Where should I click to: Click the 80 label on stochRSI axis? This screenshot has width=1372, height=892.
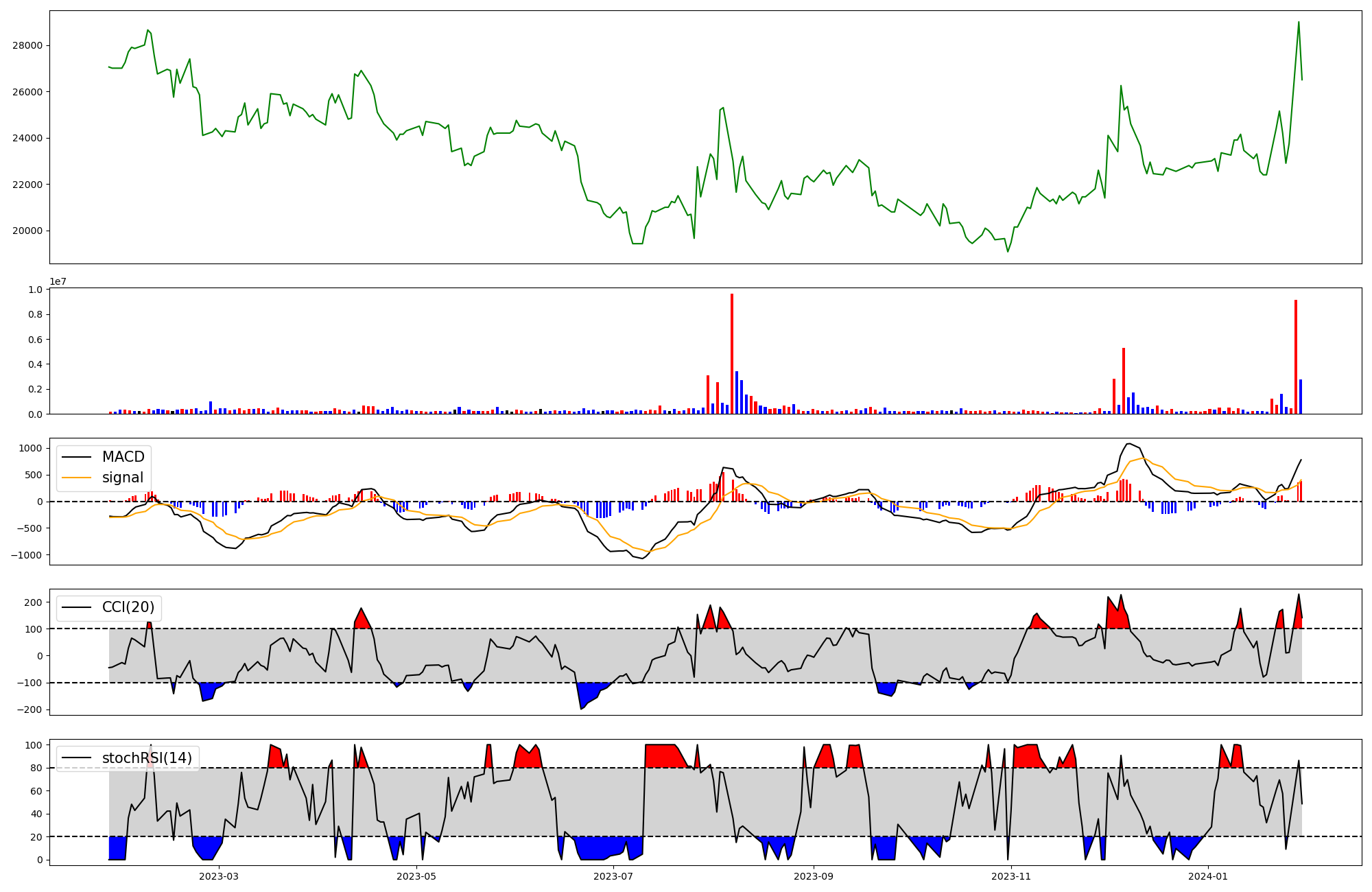[x=36, y=768]
